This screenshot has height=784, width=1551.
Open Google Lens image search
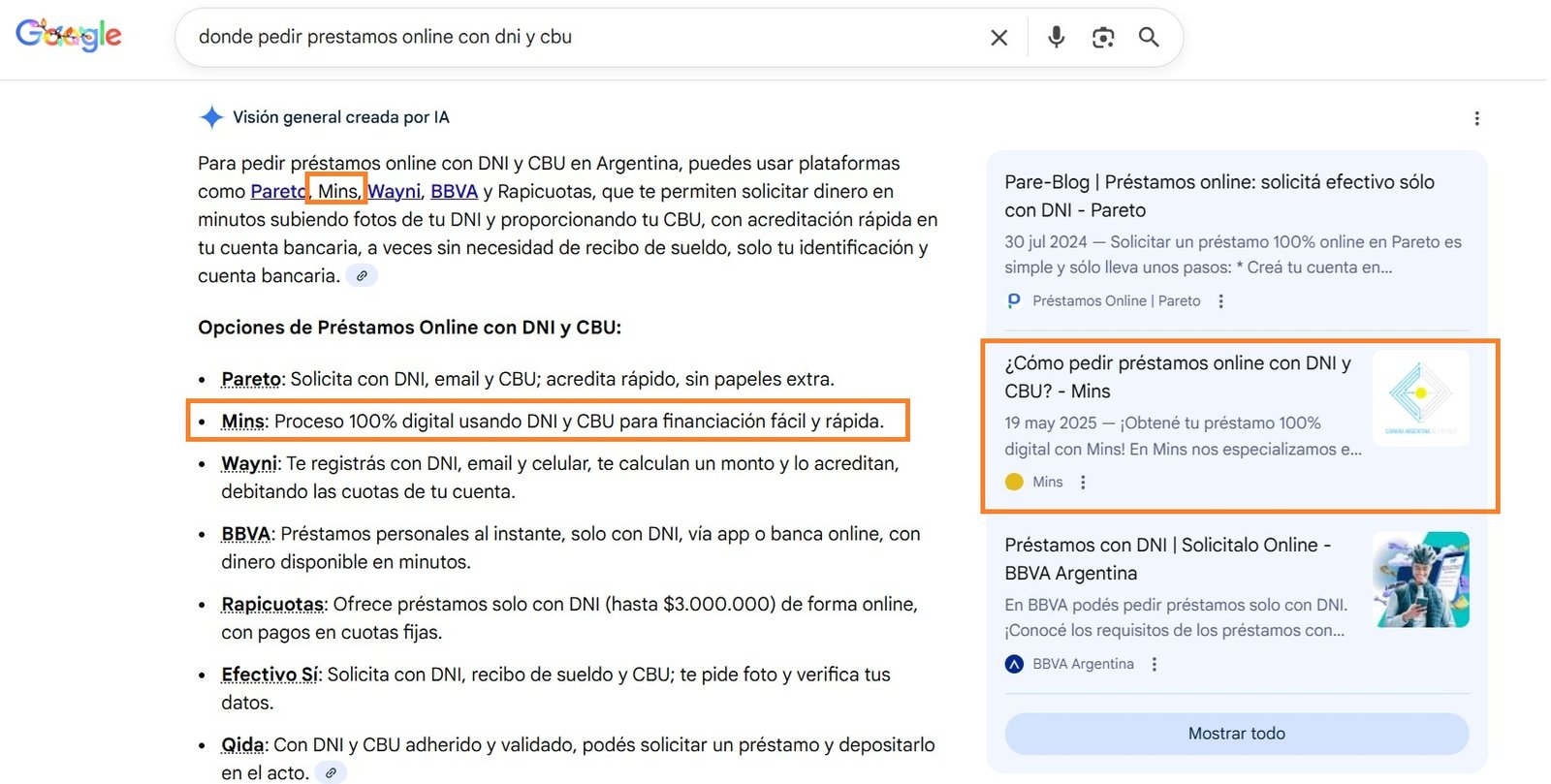(1102, 38)
